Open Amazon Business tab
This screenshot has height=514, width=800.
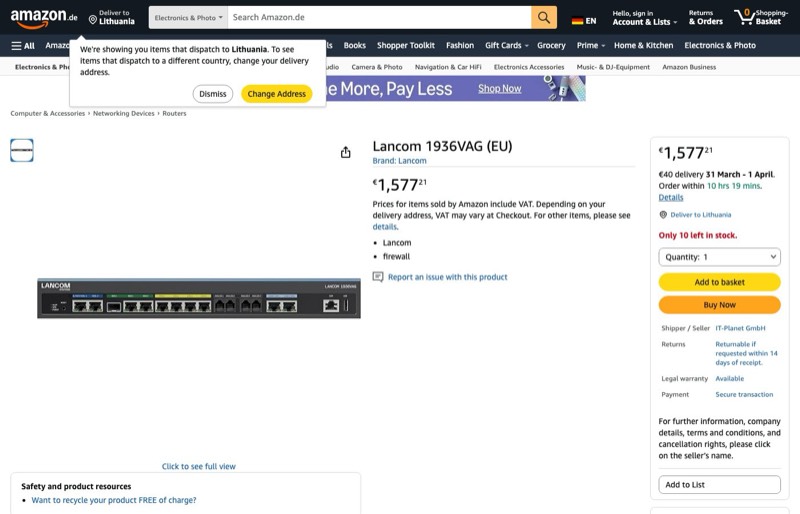[x=689, y=67]
